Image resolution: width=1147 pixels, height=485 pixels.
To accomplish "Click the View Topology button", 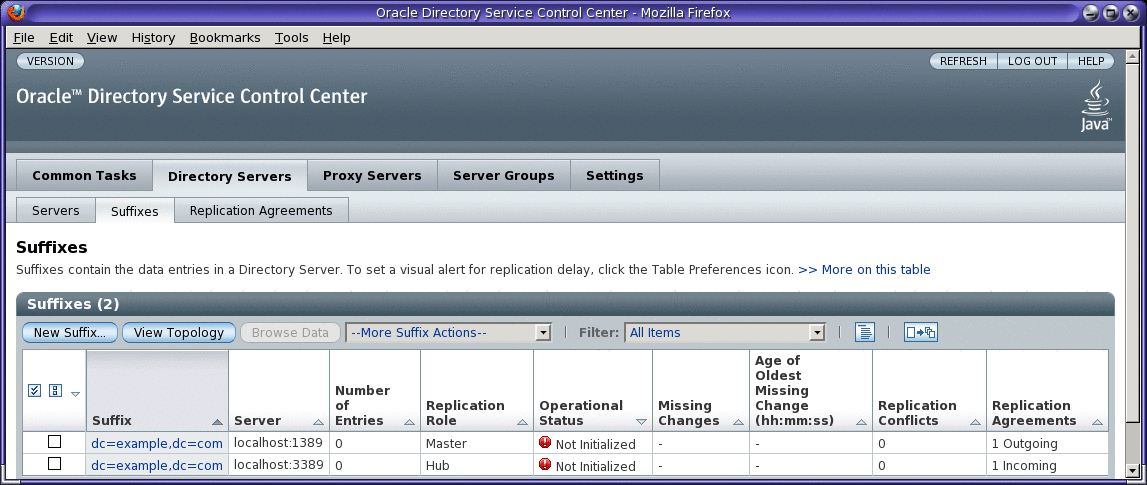I will [178, 332].
